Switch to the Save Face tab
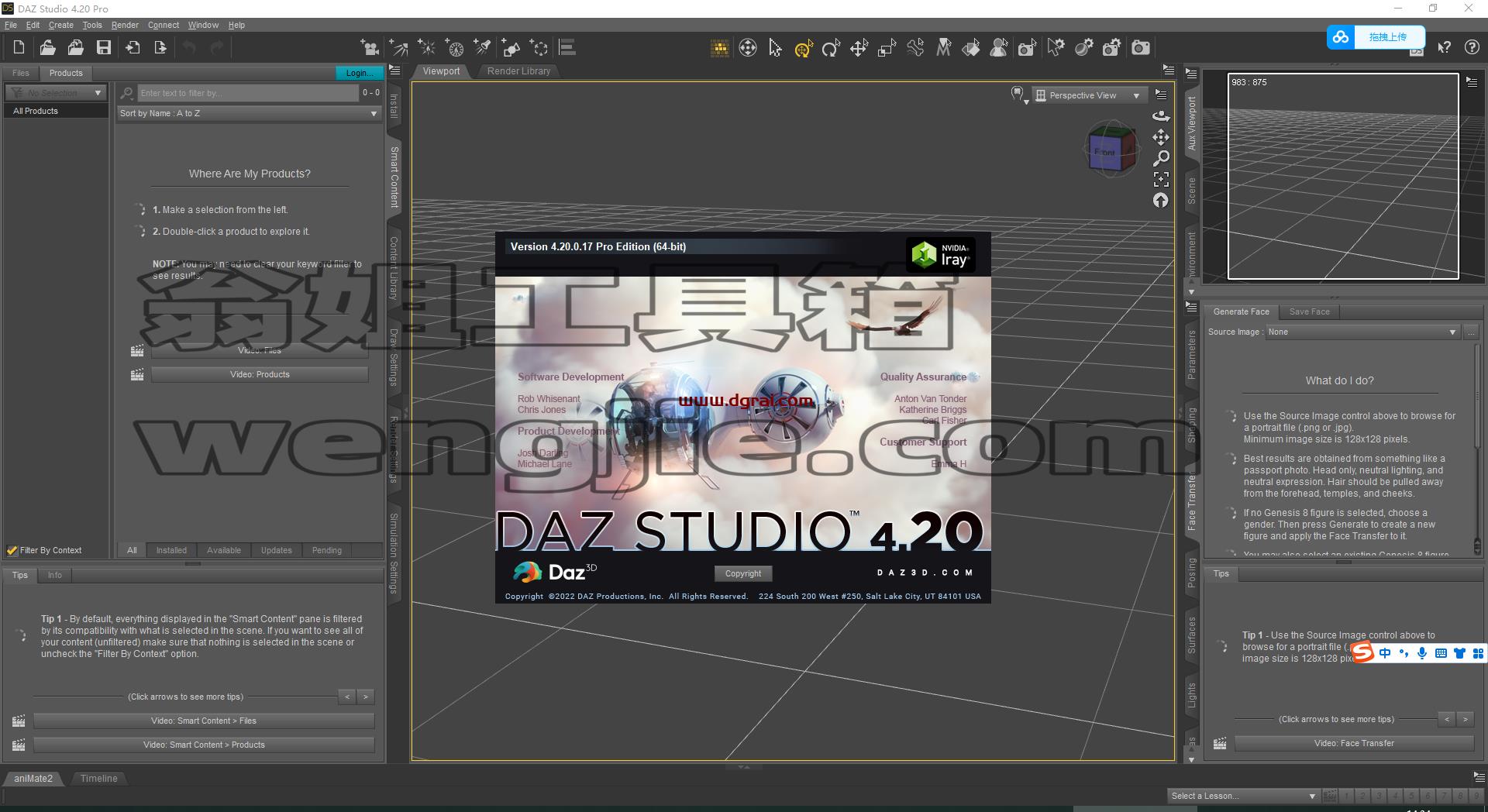1488x812 pixels. click(1309, 311)
